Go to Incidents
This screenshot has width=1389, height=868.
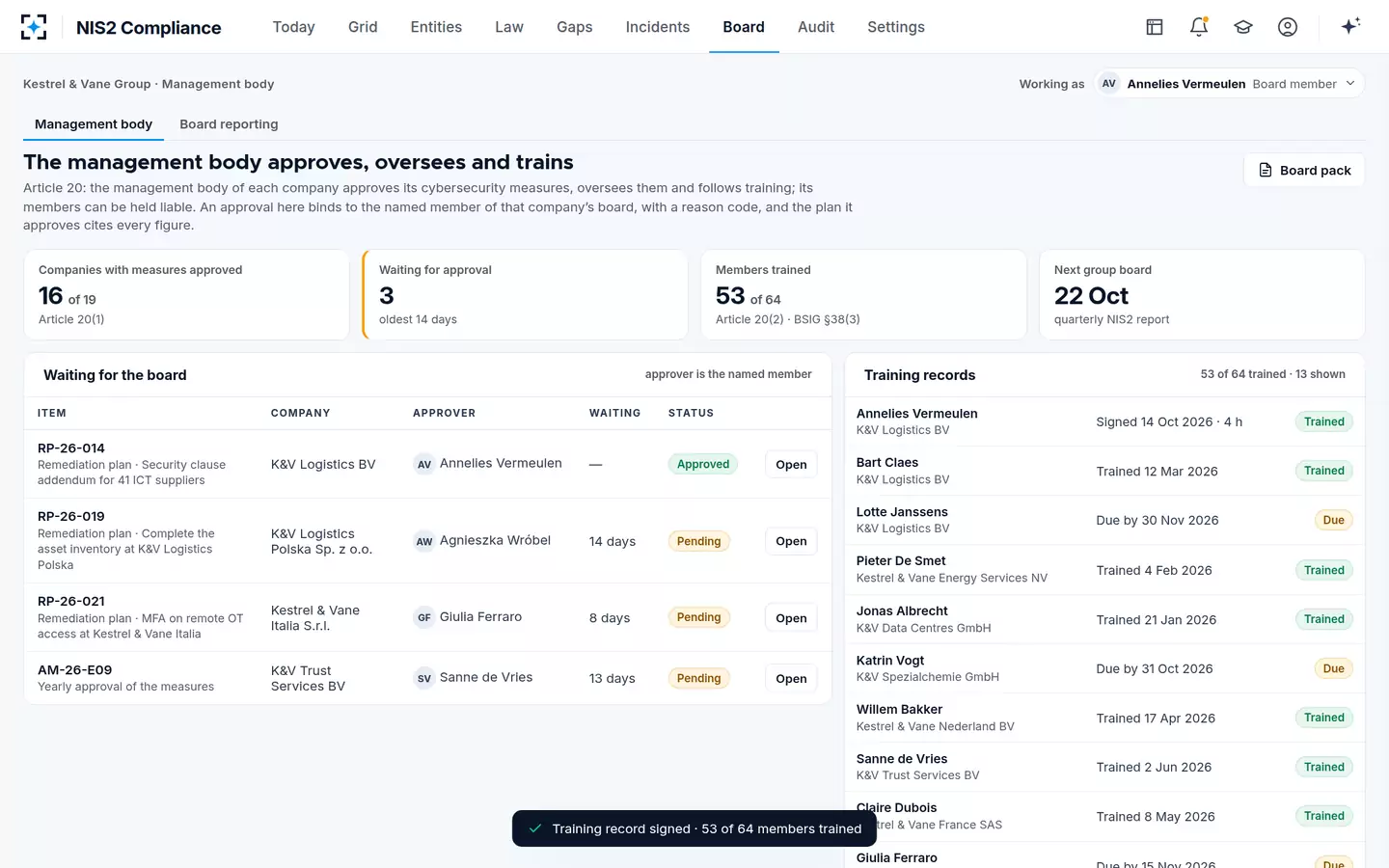click(x=658, y=27)
